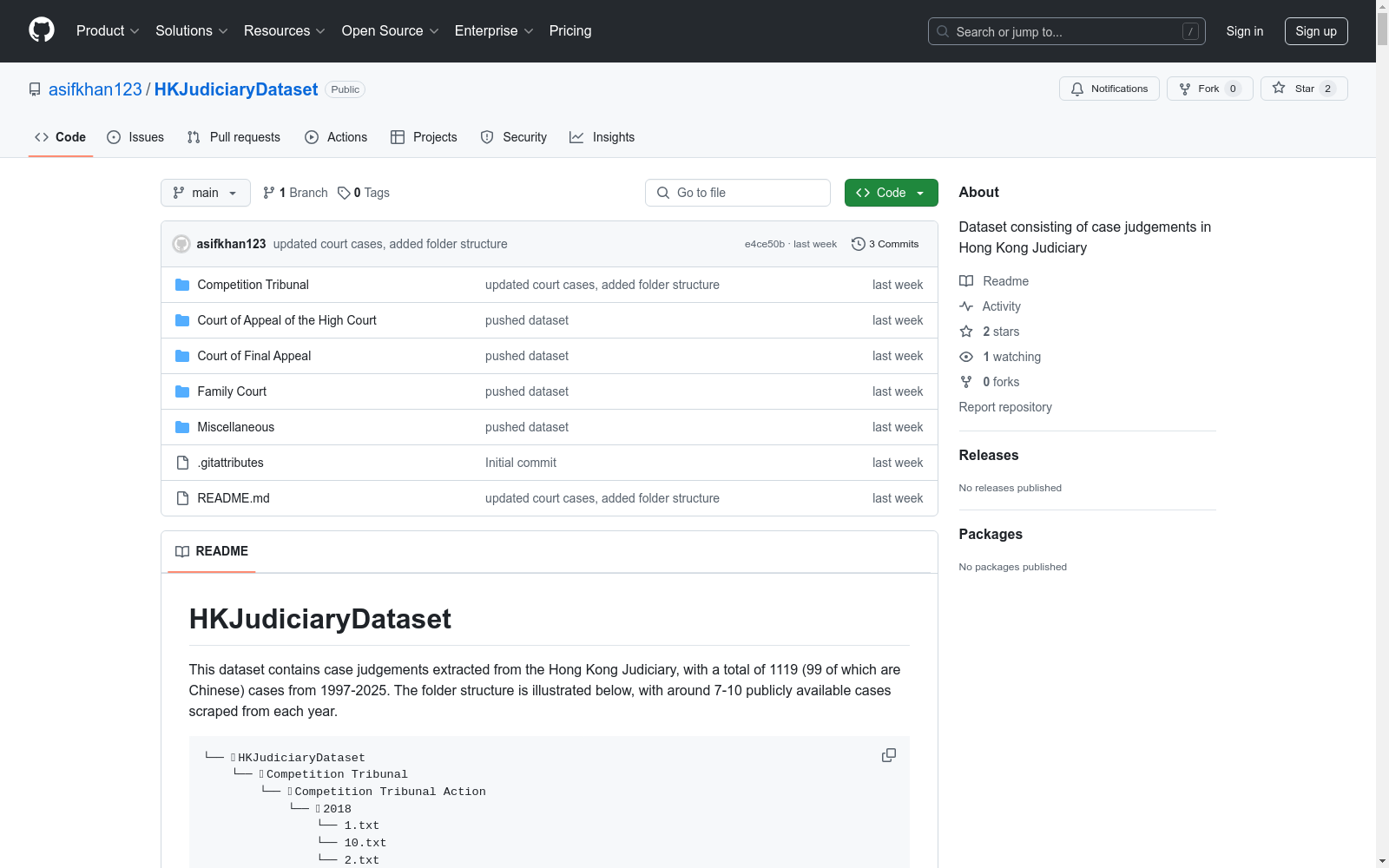The width and height of the screenshot is (1389, 868).
Task: Expand the main branch dropdown
Action: (205, 193)
